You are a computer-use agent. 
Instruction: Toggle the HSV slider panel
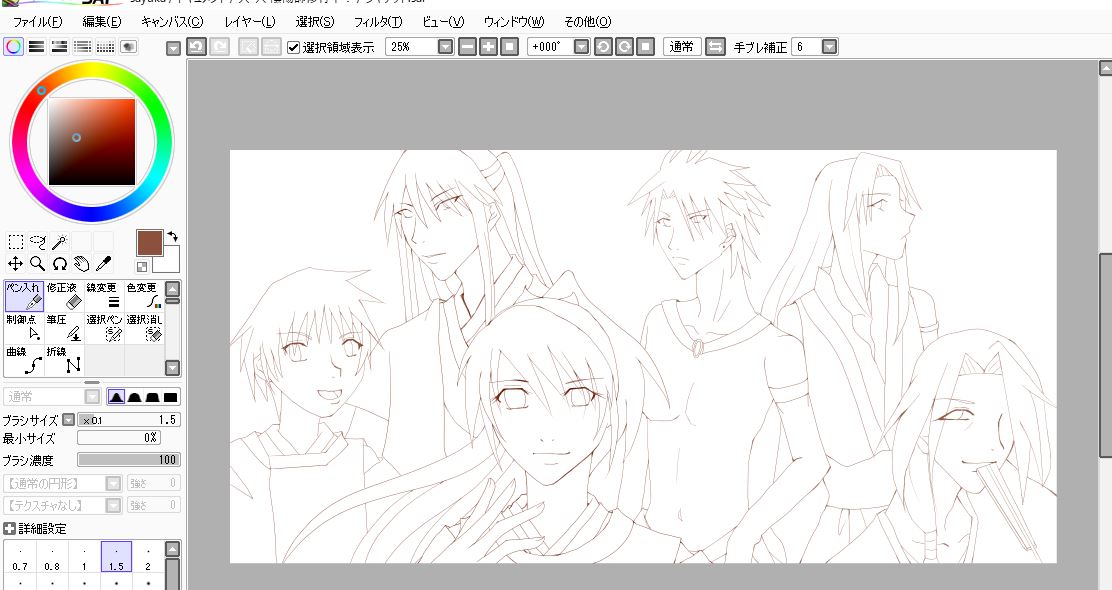(60, 47)
